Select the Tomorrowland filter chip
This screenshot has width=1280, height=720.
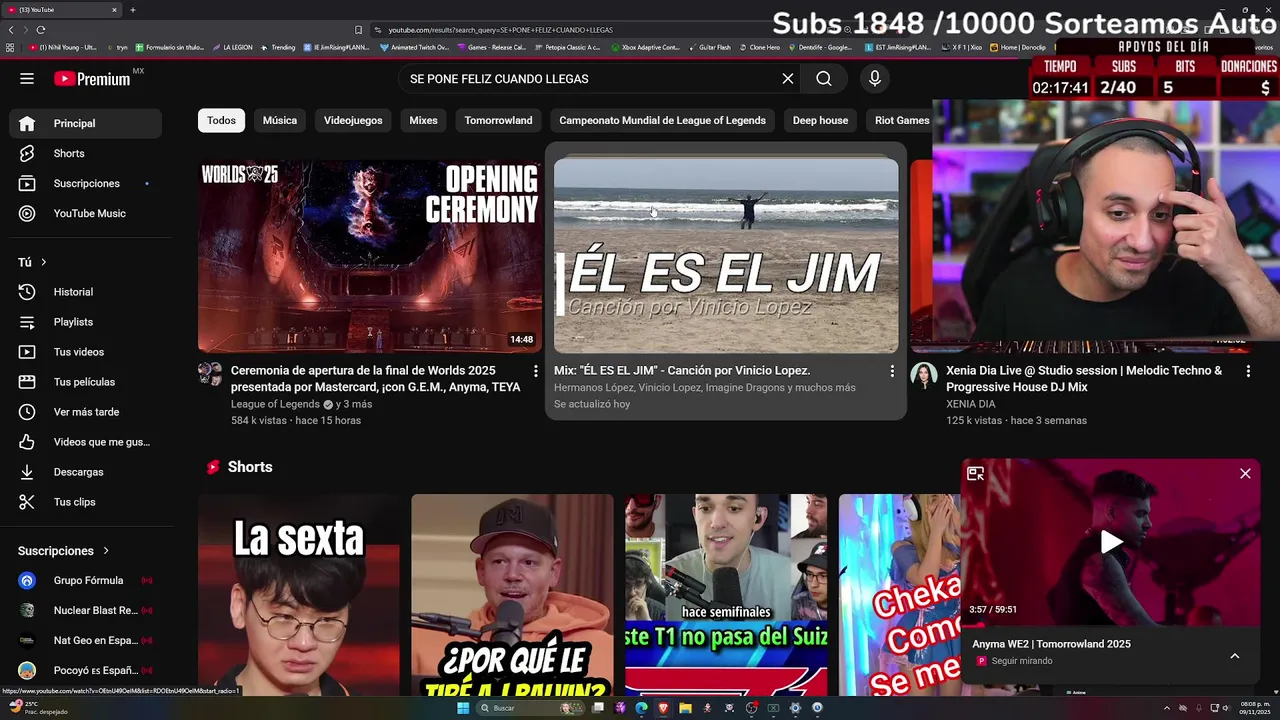pyautogui.click(x=498, y=120)
